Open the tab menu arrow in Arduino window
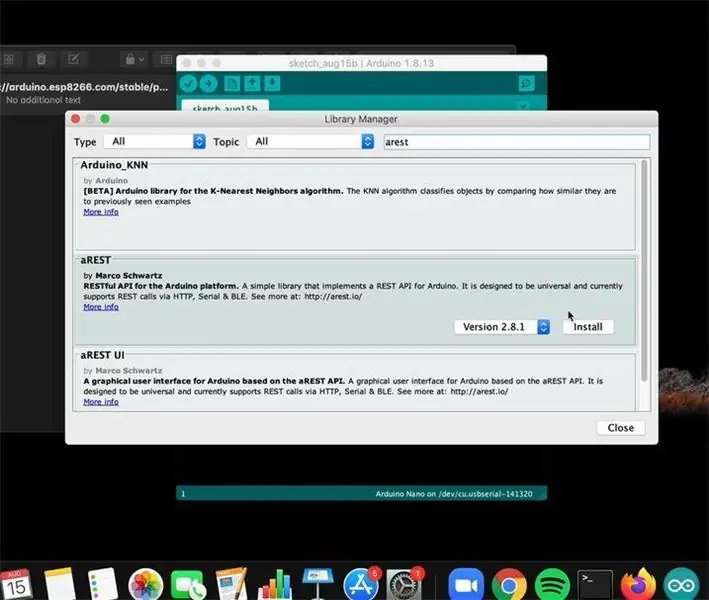The image size is (709, 600). coord(523,107)
